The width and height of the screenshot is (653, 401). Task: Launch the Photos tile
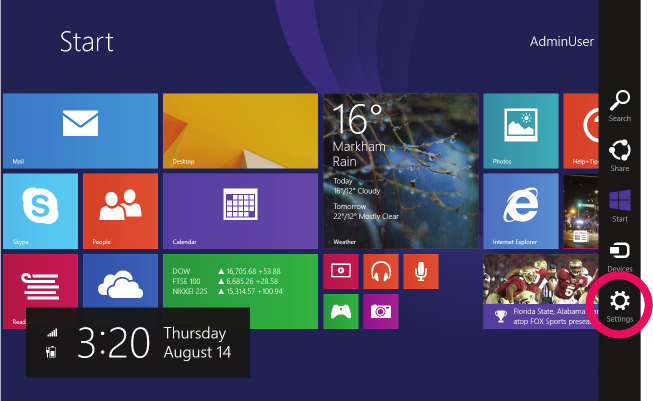(521, 131)
